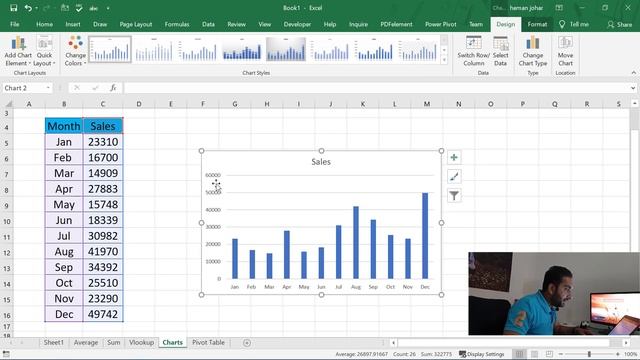Select the cell containing 49742
The height and width of the screenshot is (360, 640).
click(103, 314)
